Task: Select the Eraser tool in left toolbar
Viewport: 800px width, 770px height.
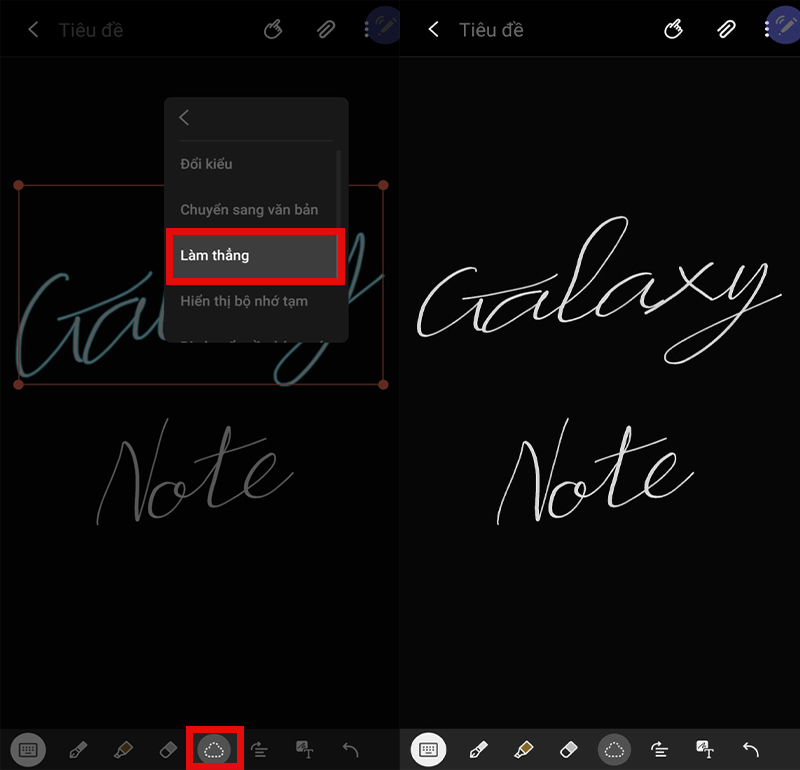Action: 168,750
